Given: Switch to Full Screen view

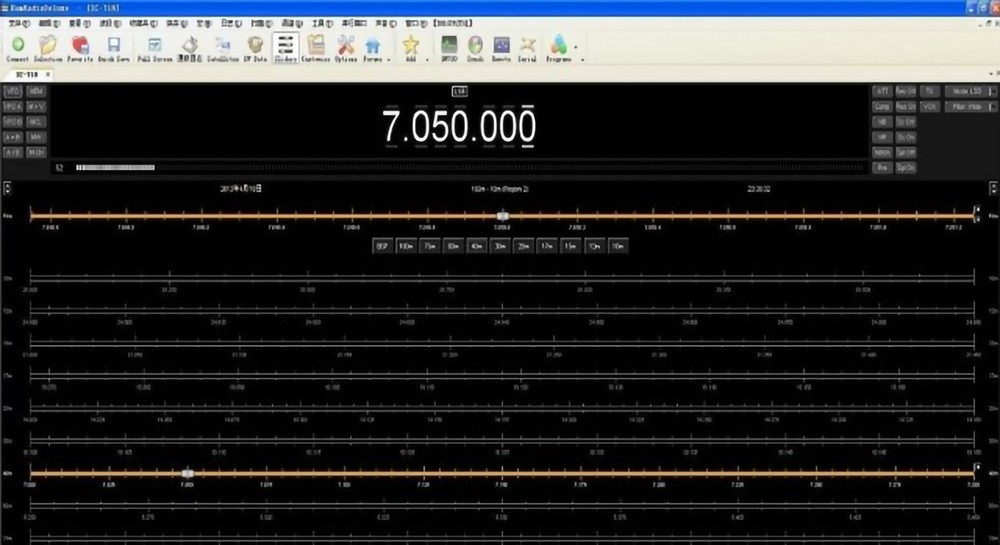Looking at the screenshot, I should coord(155,47).
